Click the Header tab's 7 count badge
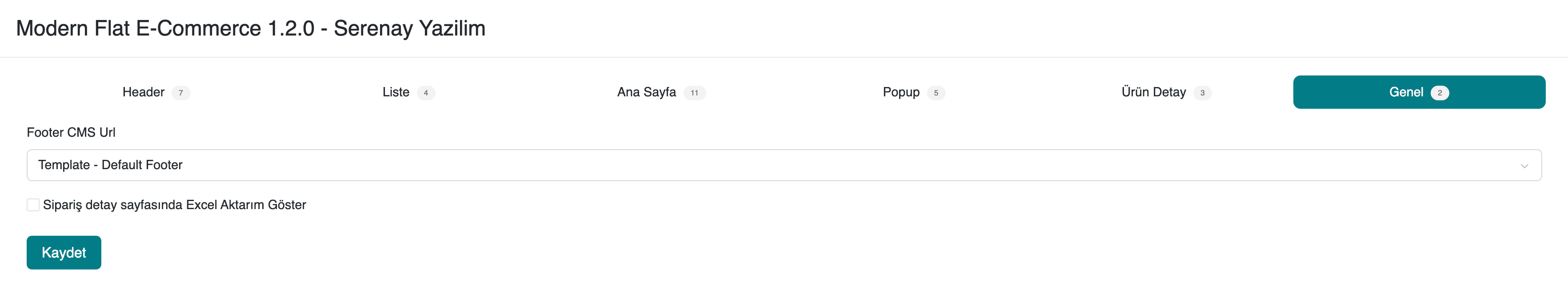This screenshot has width=1568, height=301. (181, 93)
